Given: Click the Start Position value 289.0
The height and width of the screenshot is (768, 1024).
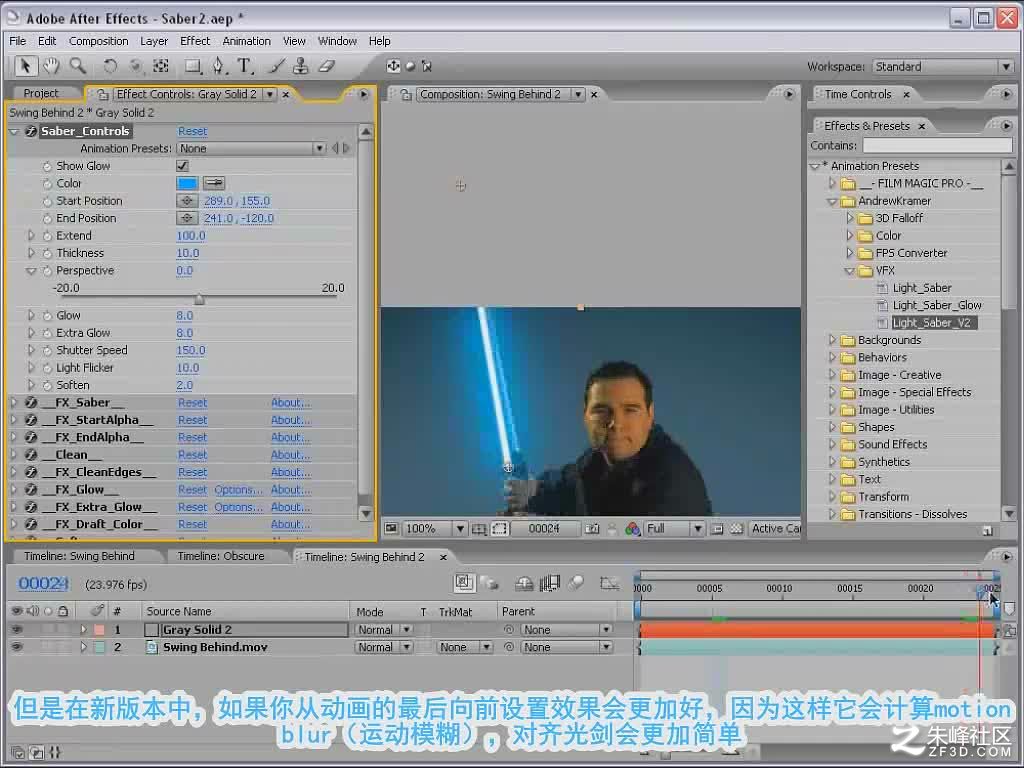Looking at the screenshot, I should point(218,201).
